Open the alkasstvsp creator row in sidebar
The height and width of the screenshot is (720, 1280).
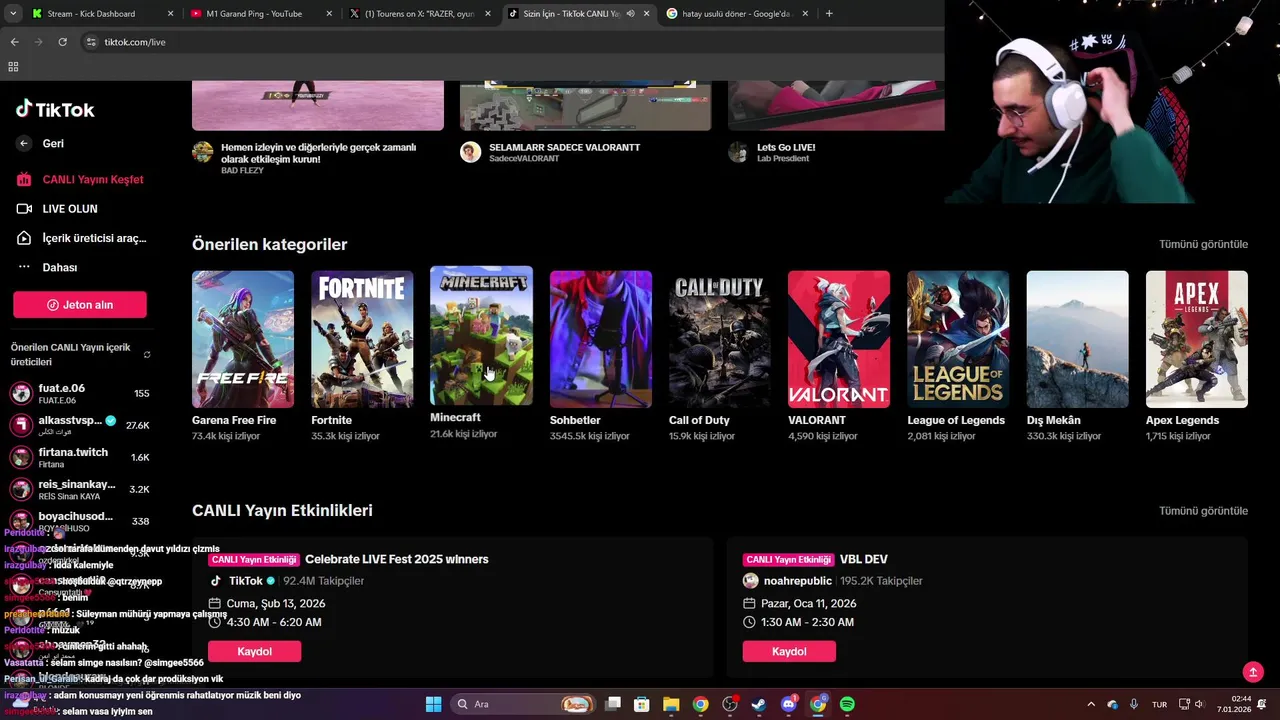(80, 425)
